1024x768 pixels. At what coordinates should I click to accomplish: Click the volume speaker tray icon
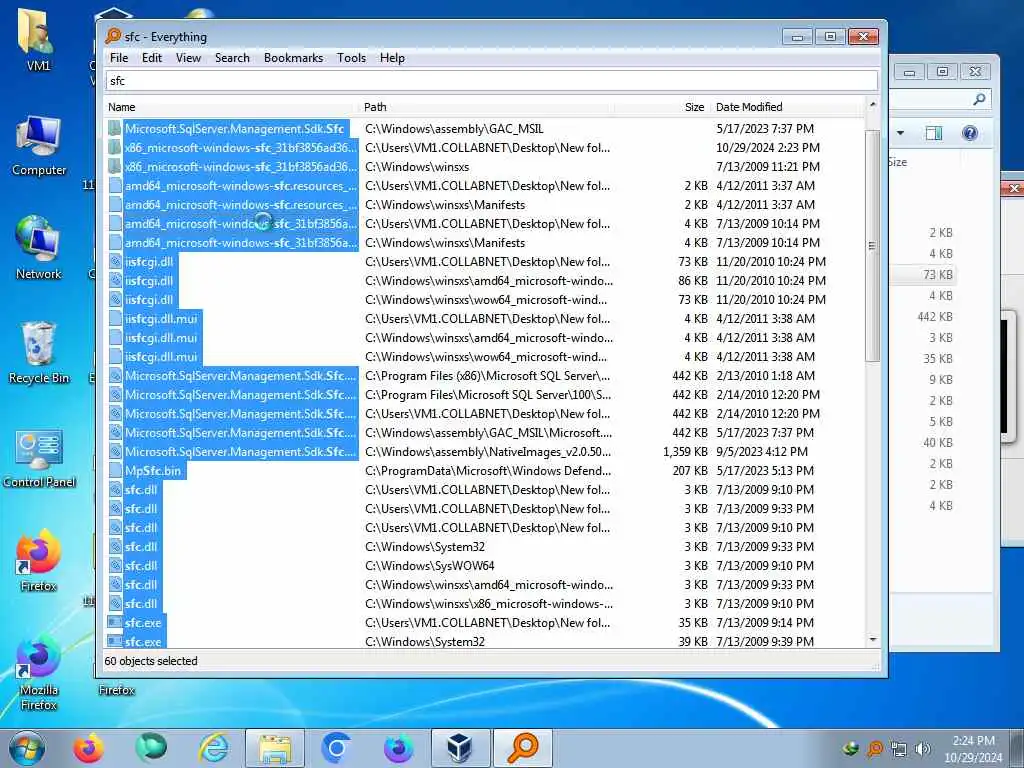(922, 749)
